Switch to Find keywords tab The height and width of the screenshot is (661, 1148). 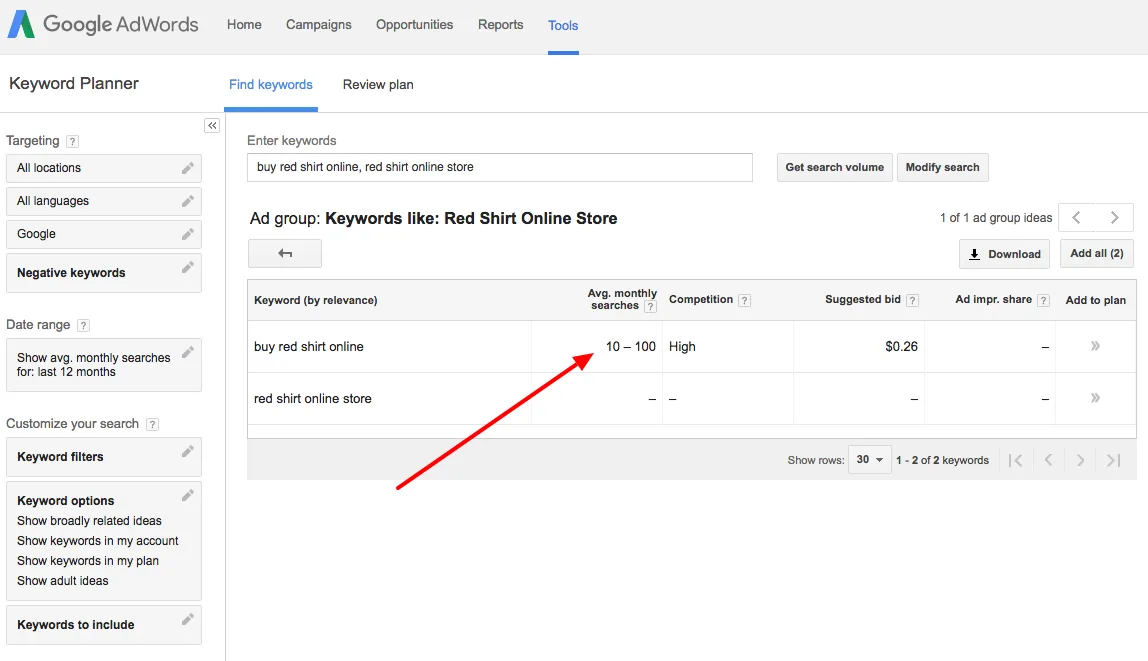pos(271,84)
